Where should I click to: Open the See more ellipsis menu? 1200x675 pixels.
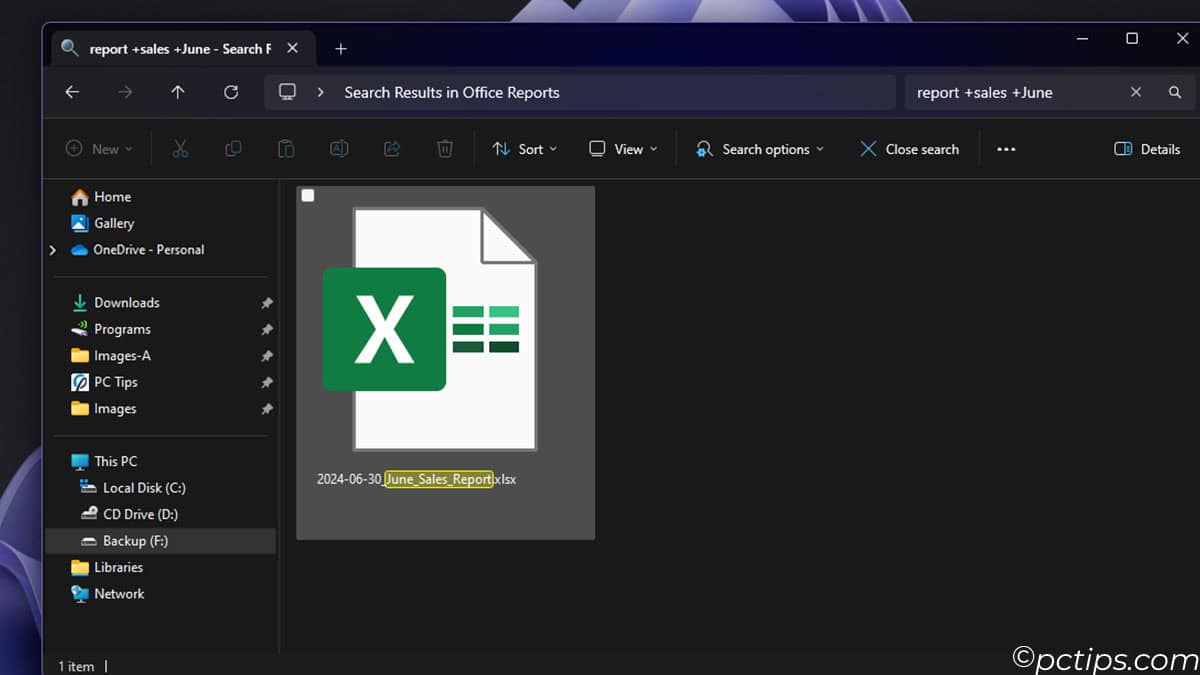pos(1006,148)
